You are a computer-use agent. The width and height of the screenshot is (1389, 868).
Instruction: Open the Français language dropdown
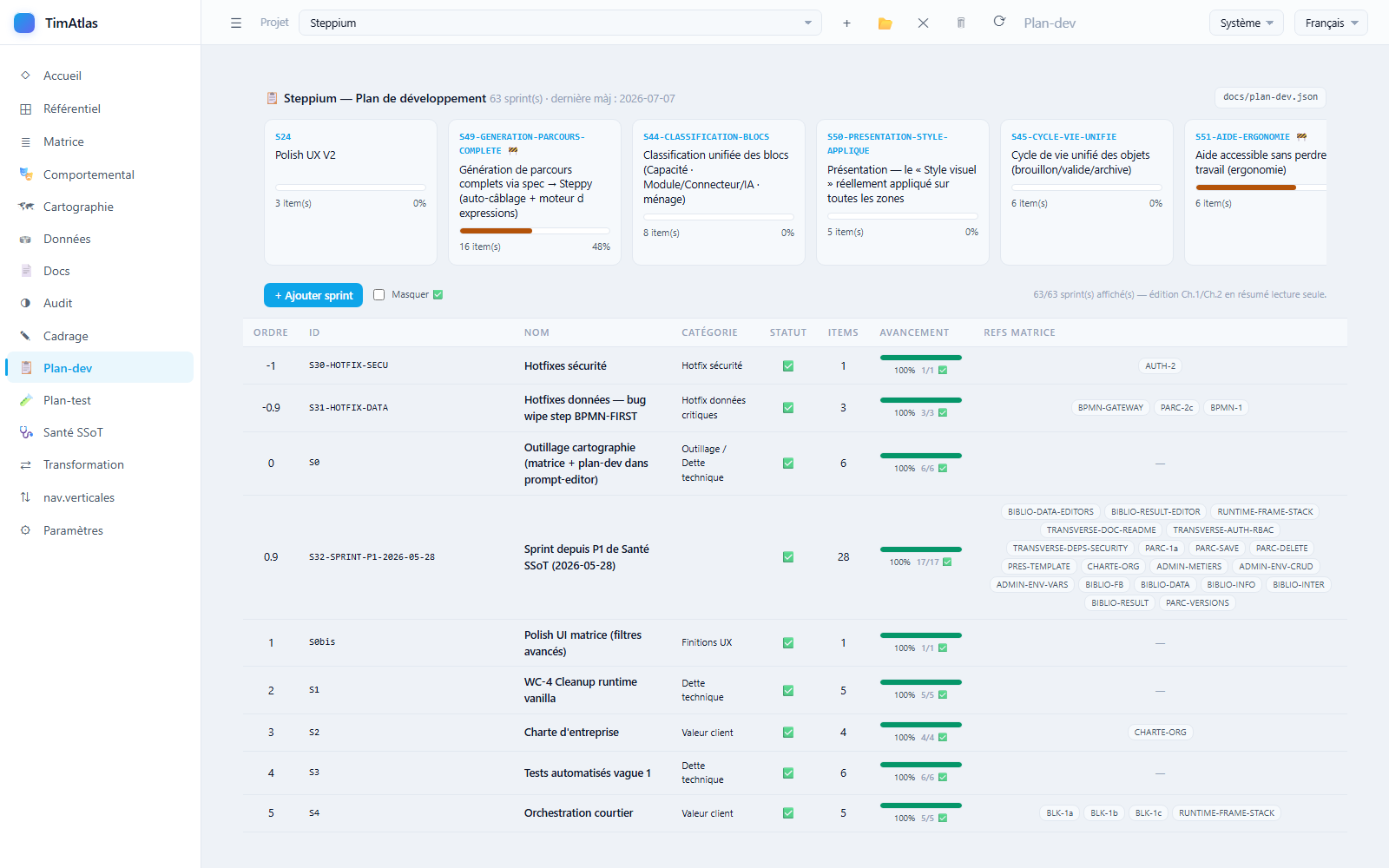click(x=1331, y=23)
